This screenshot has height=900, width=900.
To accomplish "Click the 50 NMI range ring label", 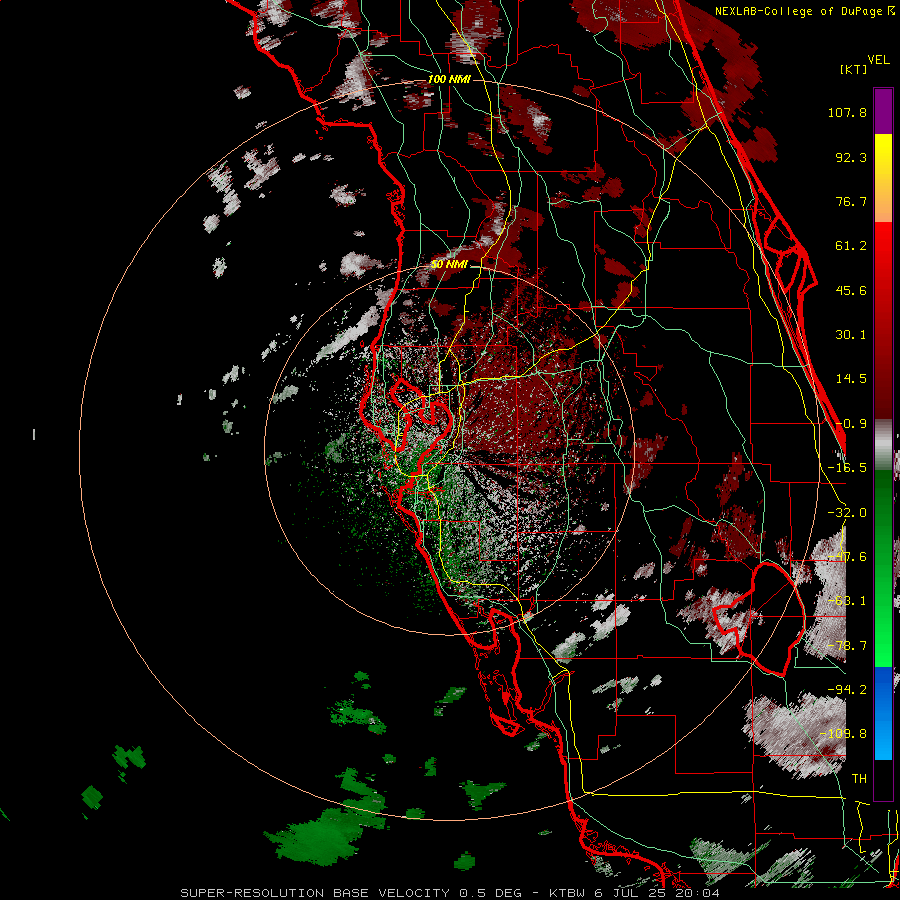I will click(x=449, y=265).
